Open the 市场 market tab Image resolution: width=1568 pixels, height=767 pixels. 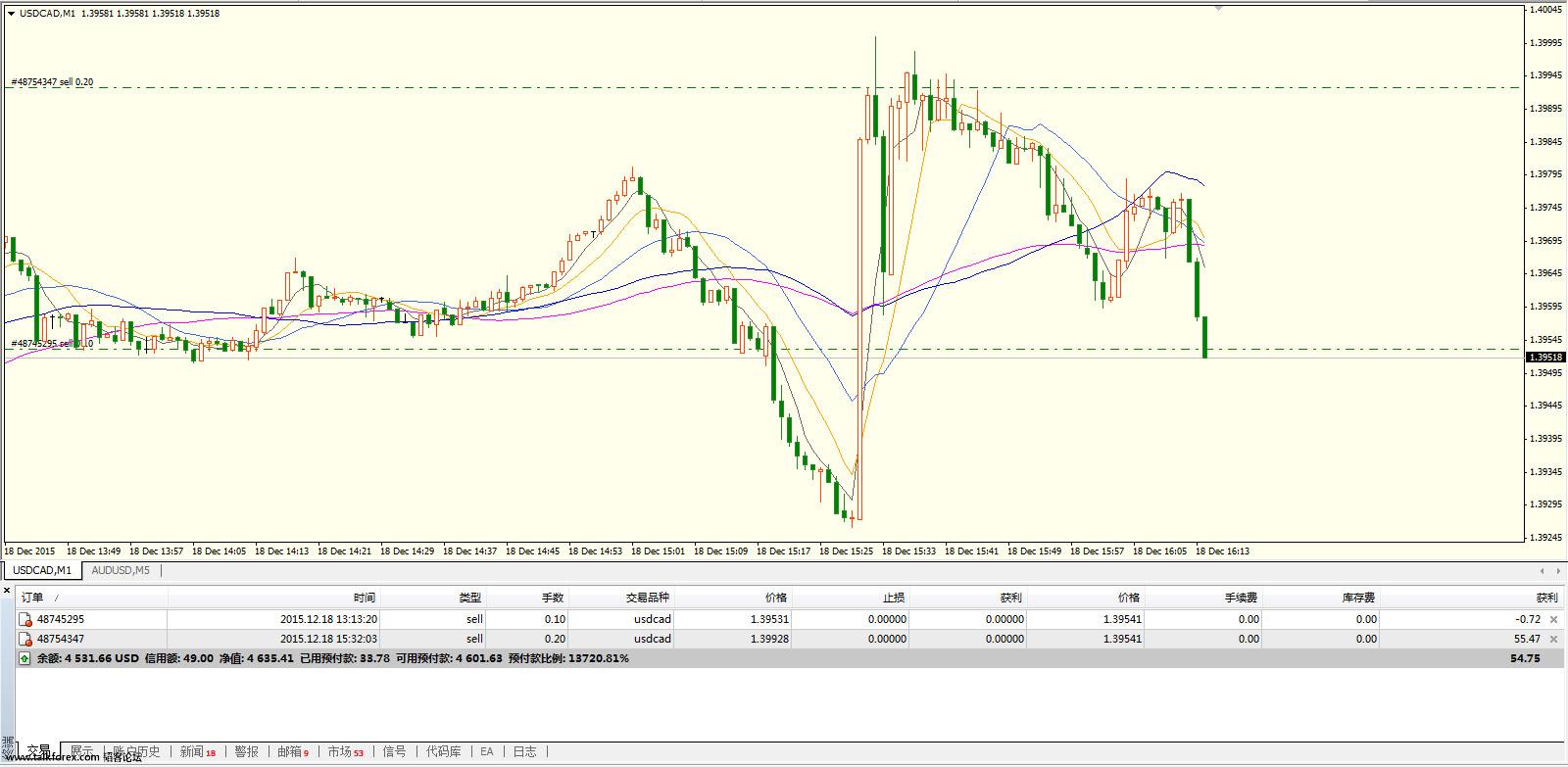[x=345, y=751]
